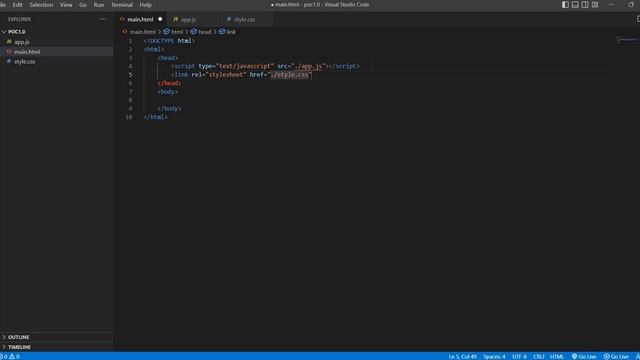
Task: Open the Help menu
Action: pyautogui.click(x=145, y=5)
